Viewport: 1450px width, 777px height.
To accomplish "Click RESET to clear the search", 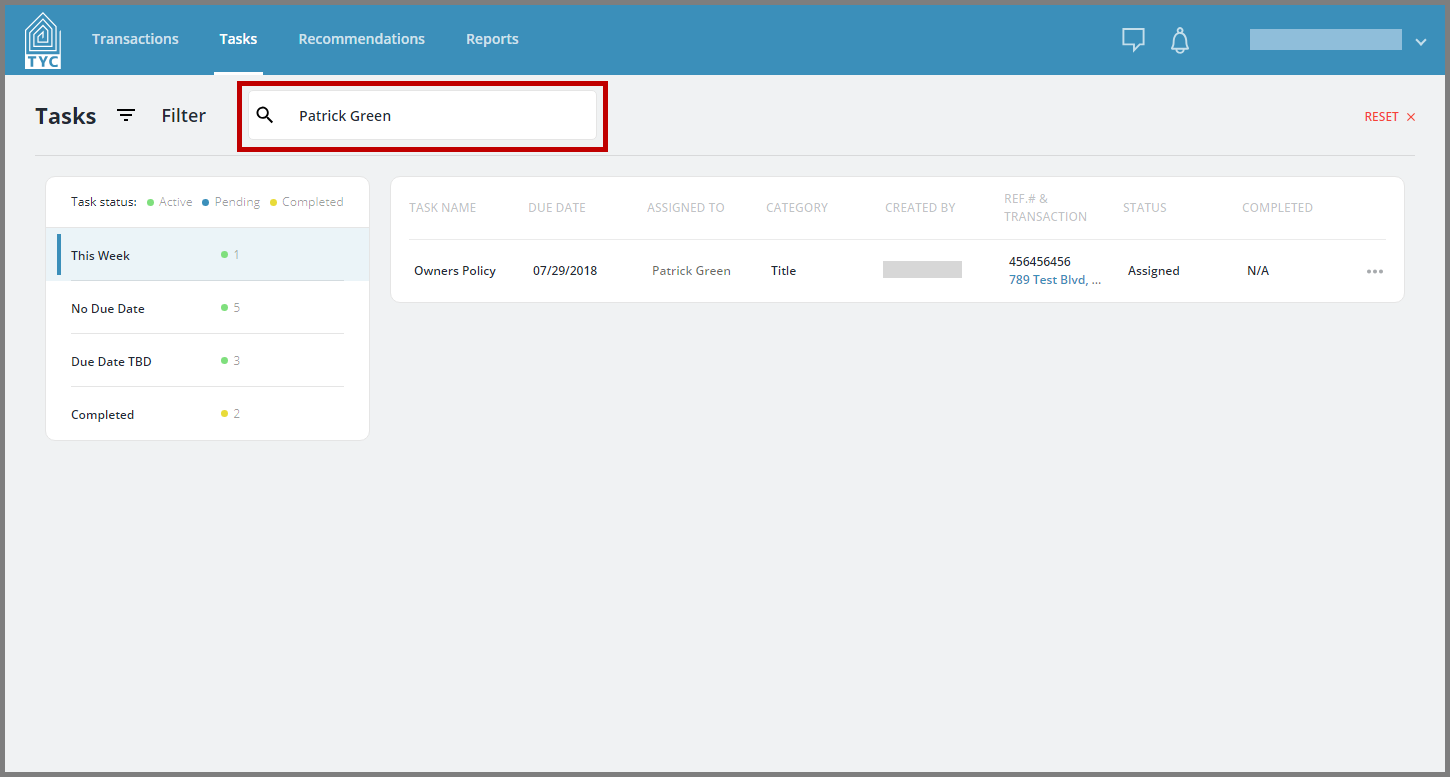I will [x=1381, y=117].
